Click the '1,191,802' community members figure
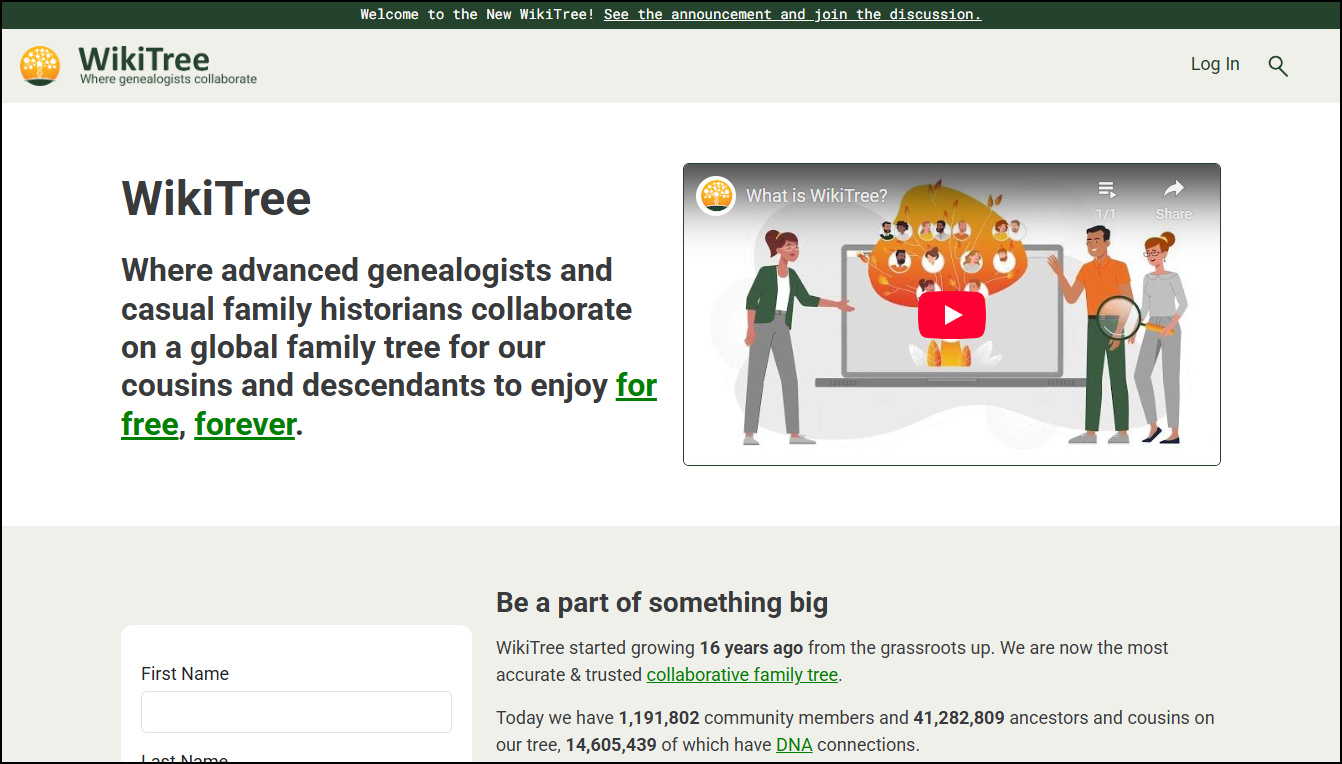1342x764 pixels. tap(659, 718)
